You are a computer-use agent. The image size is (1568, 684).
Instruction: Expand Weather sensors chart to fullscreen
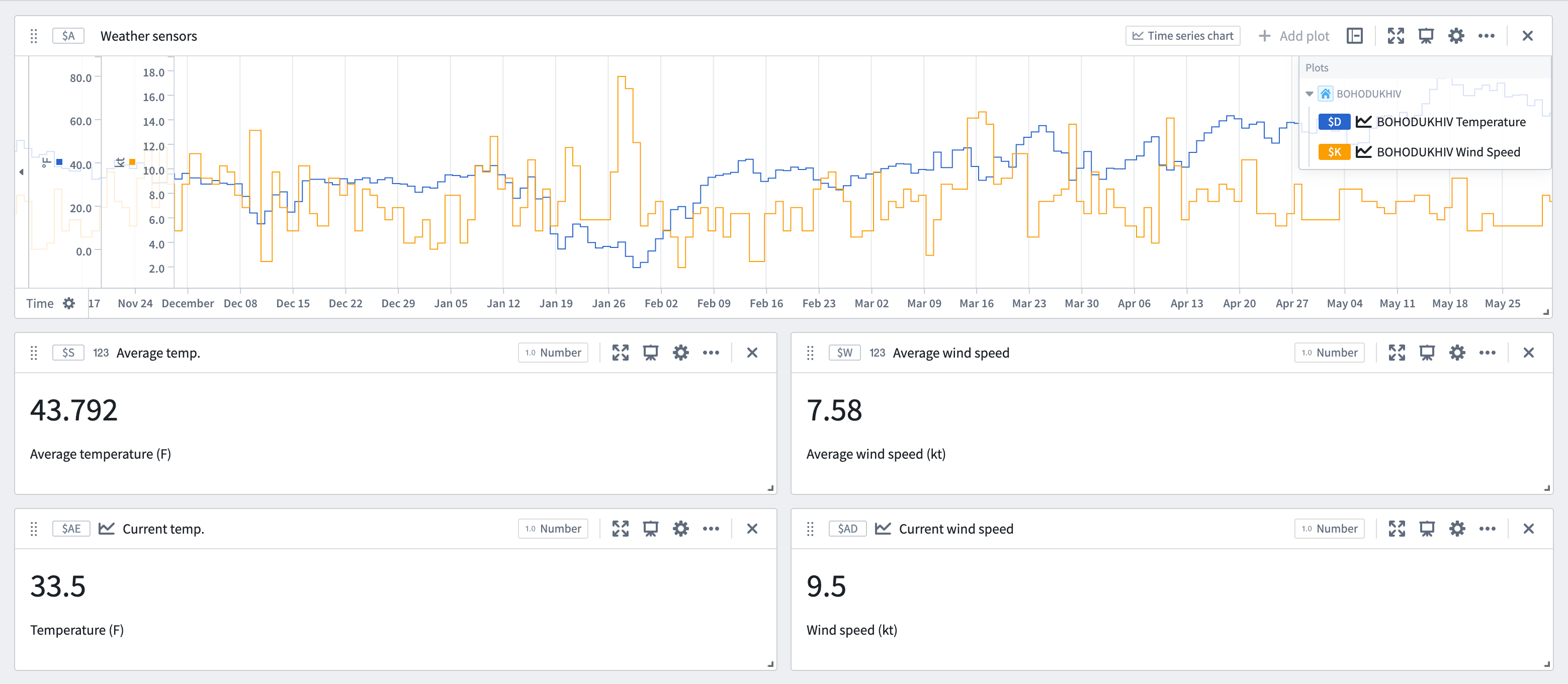pyautogui.click(x=1395, y=36)
